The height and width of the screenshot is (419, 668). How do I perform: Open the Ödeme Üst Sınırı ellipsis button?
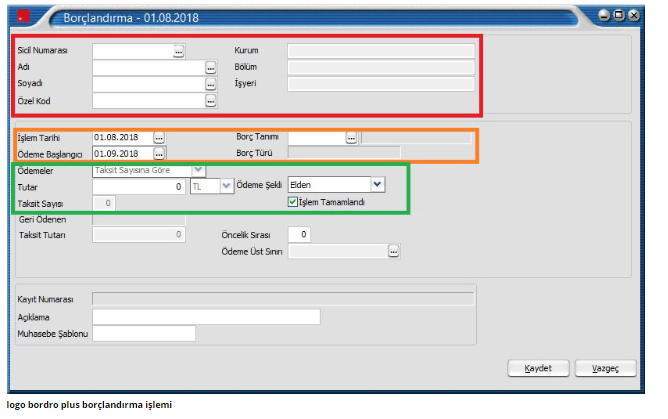tap(394, 252)
